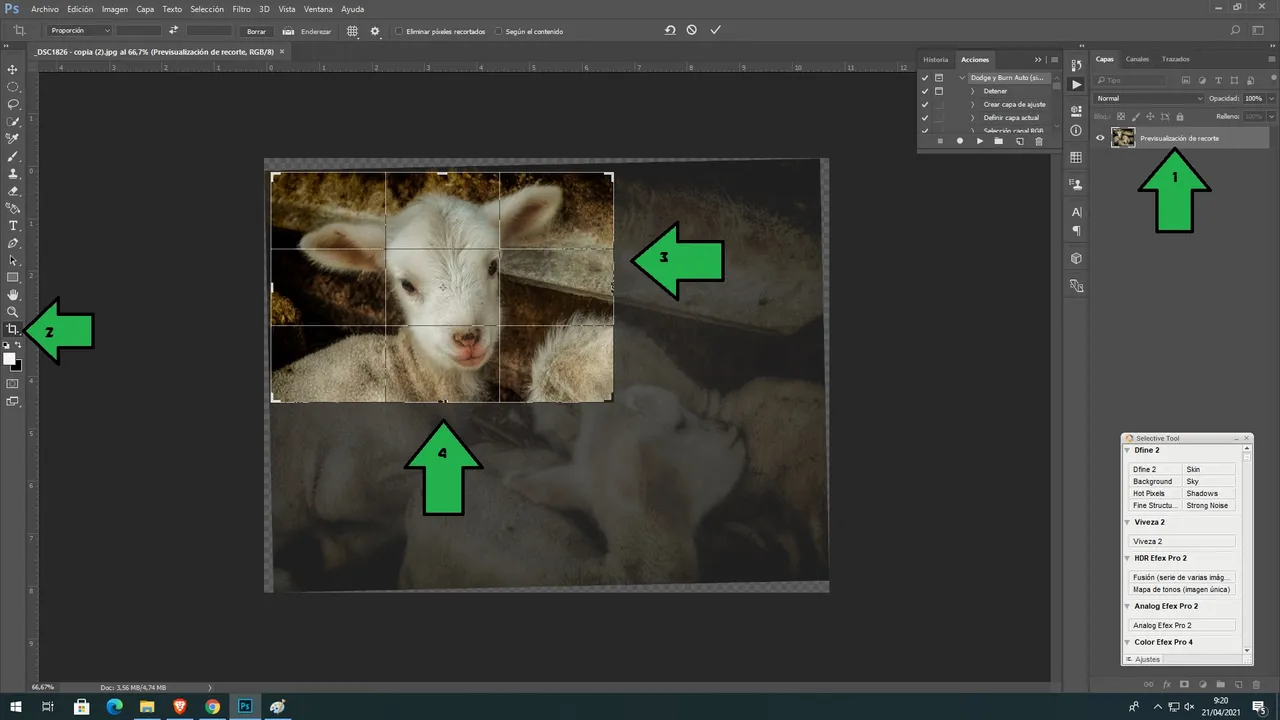1280x720 pixels.
Task: Switch to the Historia tab
Action: point(935,59)
